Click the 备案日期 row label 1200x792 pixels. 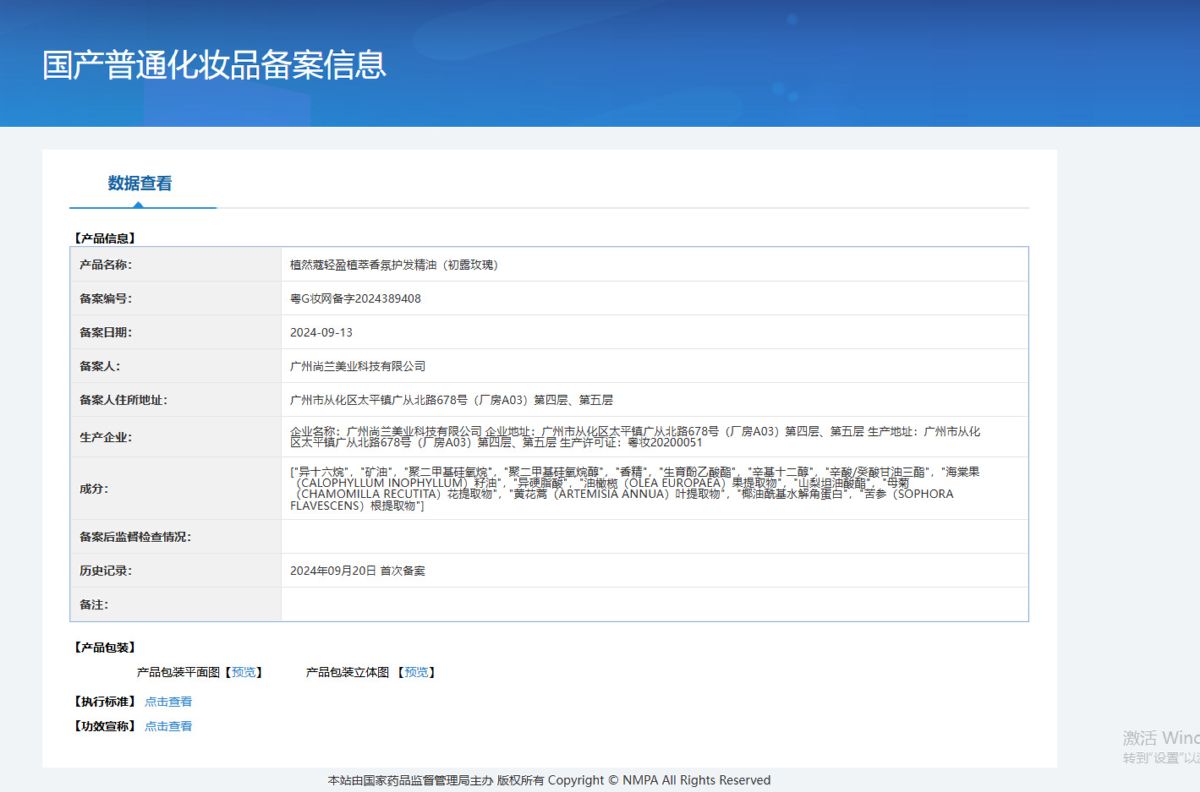click(106, 333)
